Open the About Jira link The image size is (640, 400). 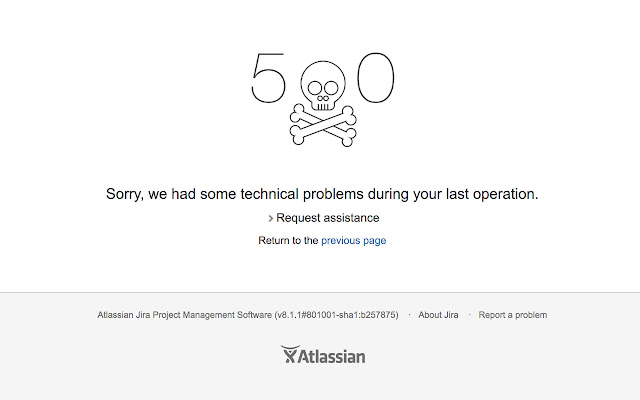click(438, 315)
